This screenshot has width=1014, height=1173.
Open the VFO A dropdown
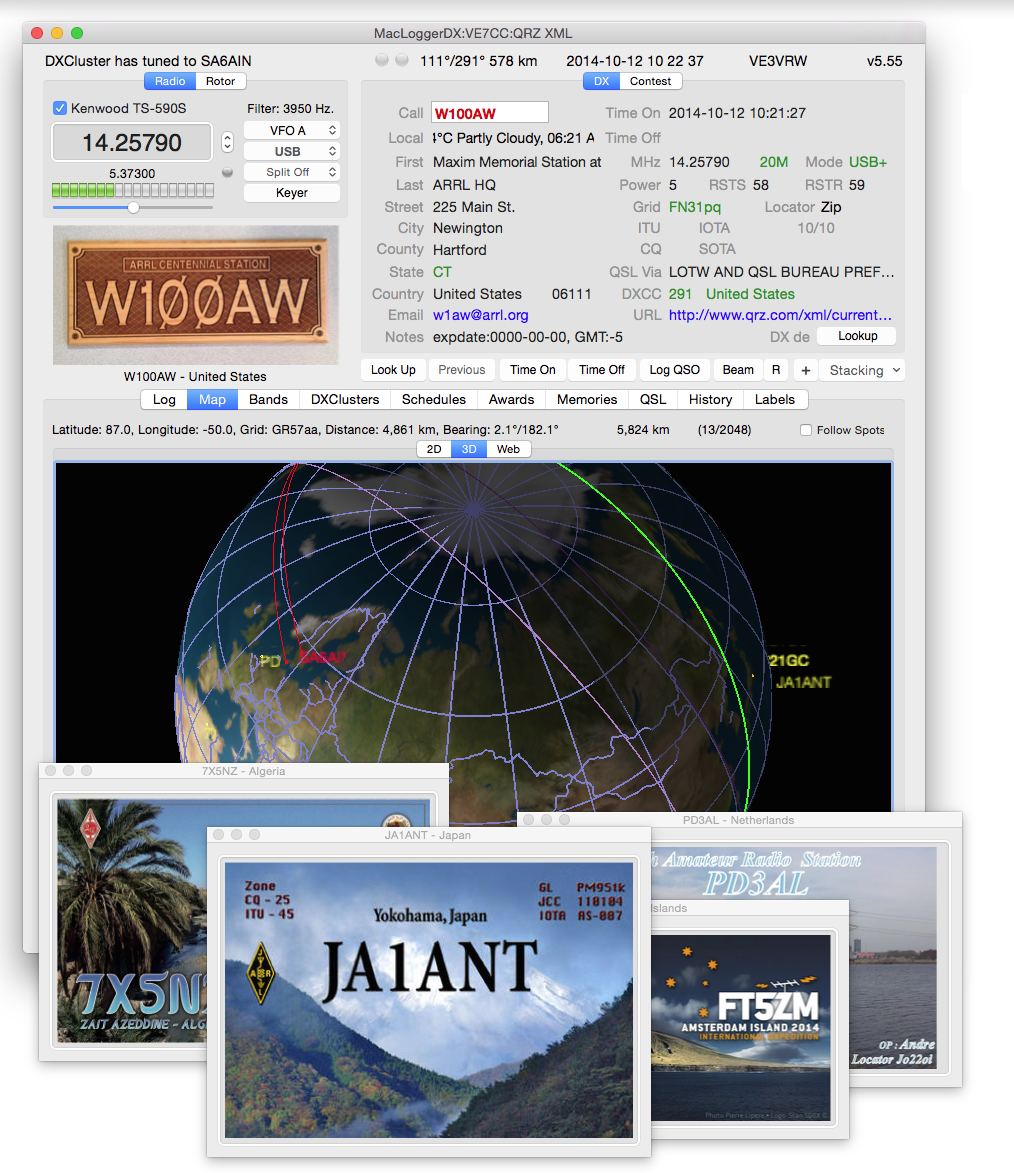point(292,130)
